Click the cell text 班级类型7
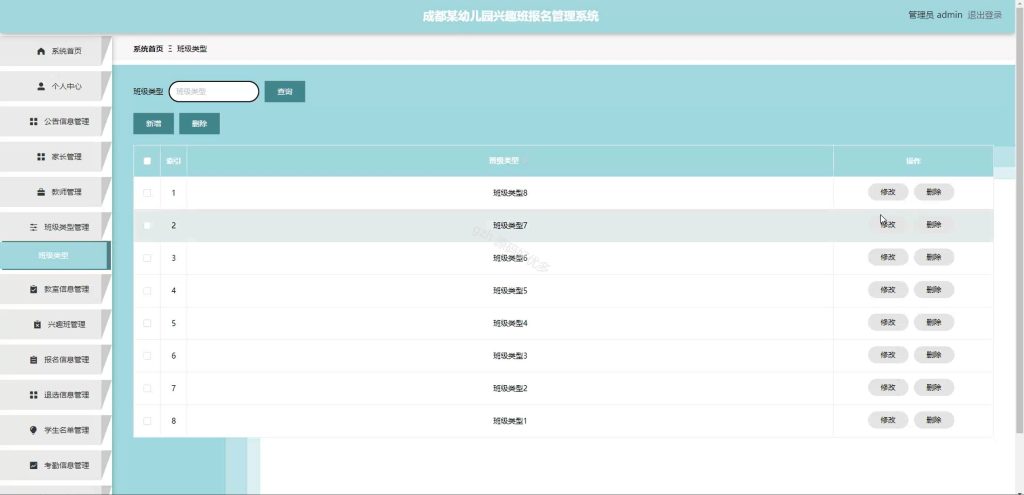Viewport: 1024px width, 495px height. (510, 225)
